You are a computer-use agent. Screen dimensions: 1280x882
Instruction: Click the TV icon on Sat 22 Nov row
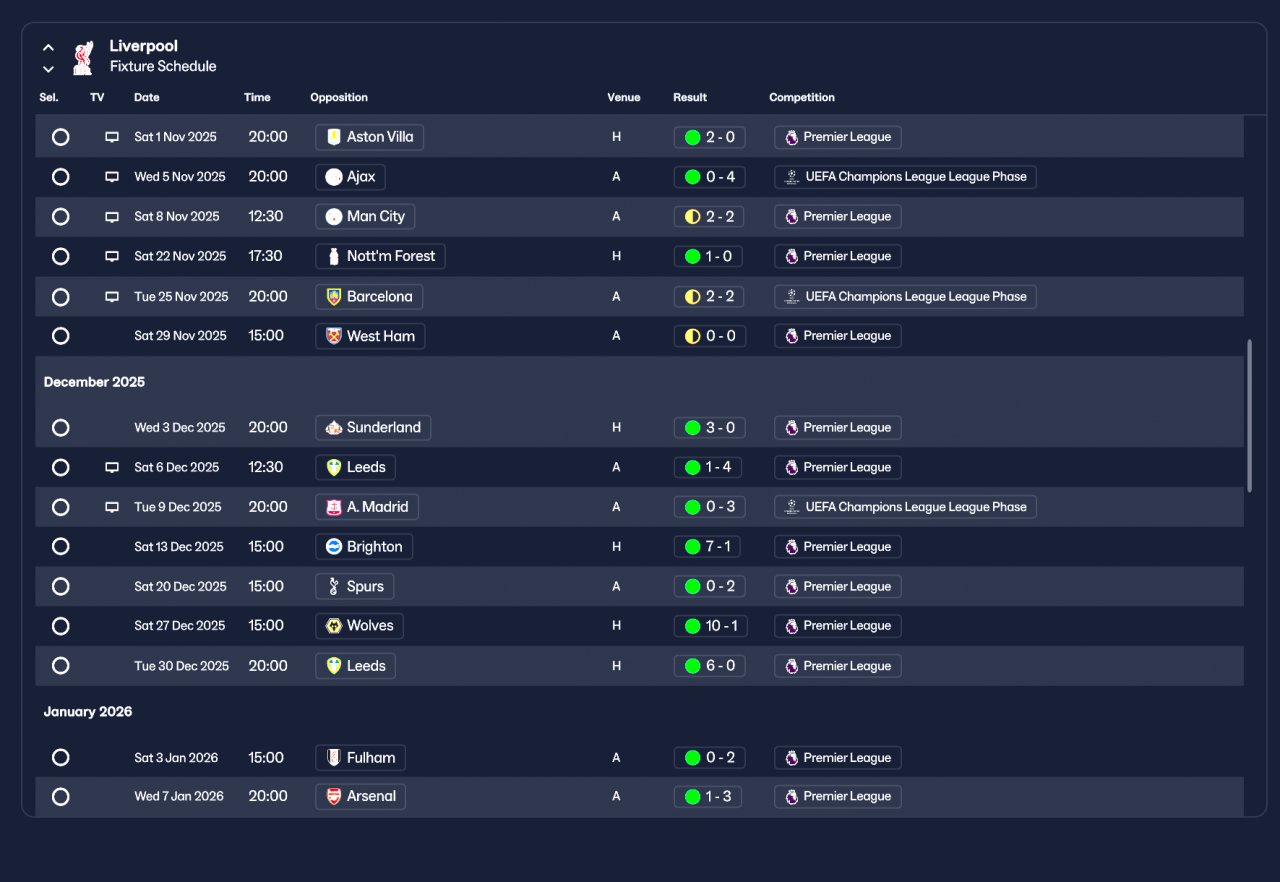[x=112, y=257]
